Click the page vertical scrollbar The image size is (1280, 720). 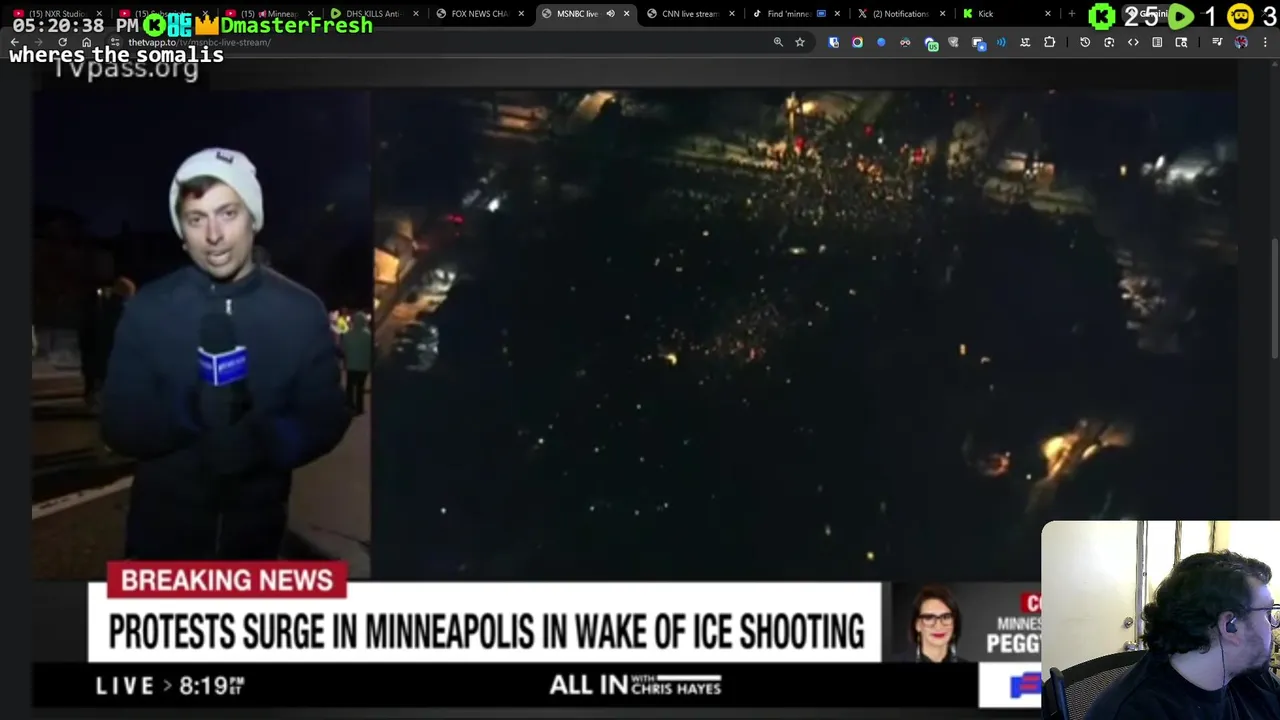pyautogui.click(x=1274, y=297)
